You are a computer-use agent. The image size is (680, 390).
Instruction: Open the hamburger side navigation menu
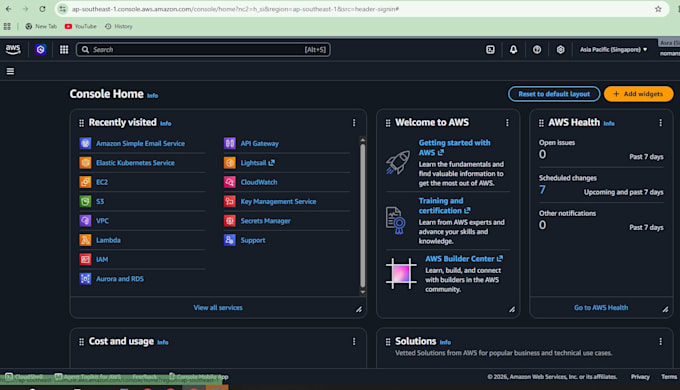(x=10, y=71)
